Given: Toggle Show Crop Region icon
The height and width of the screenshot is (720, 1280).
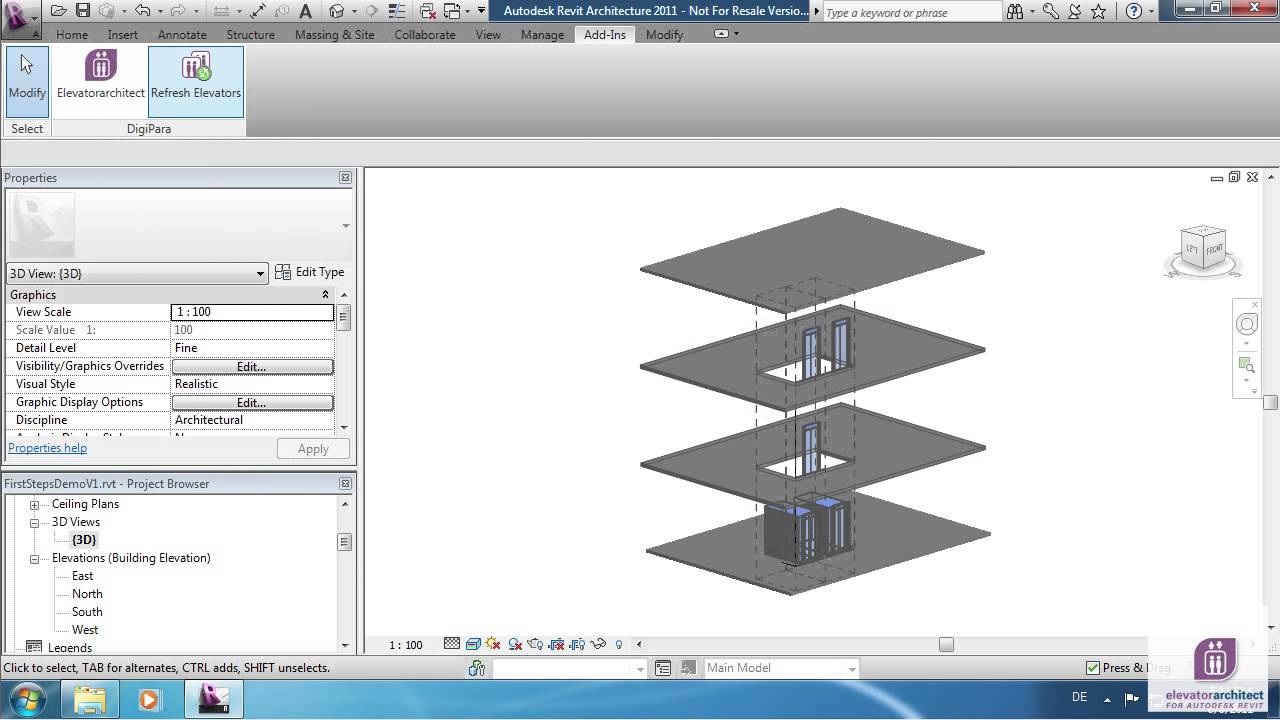Looking at the screenshot, I should 577,644.
